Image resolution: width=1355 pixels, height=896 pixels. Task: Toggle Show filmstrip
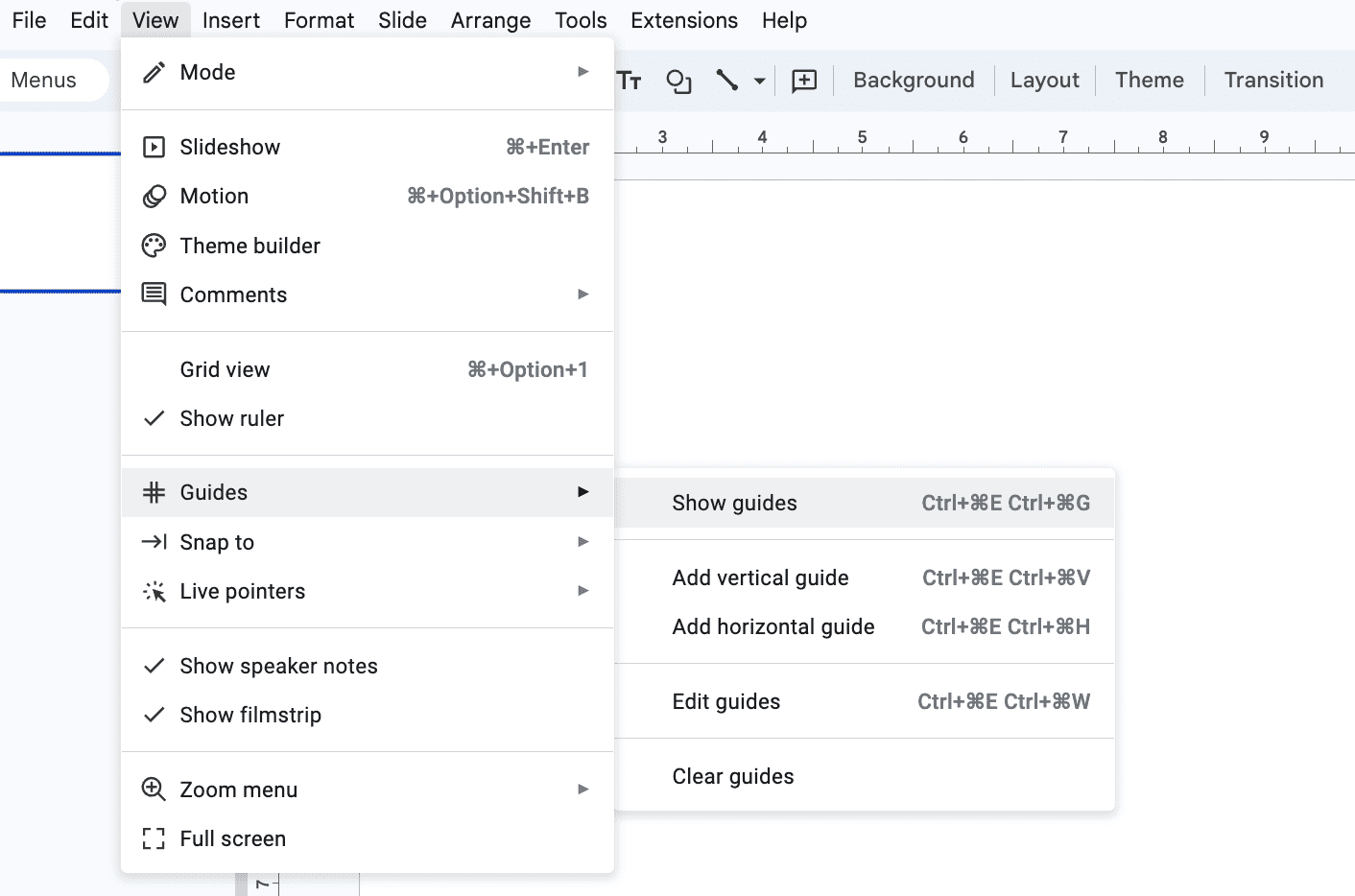point(250,715)
